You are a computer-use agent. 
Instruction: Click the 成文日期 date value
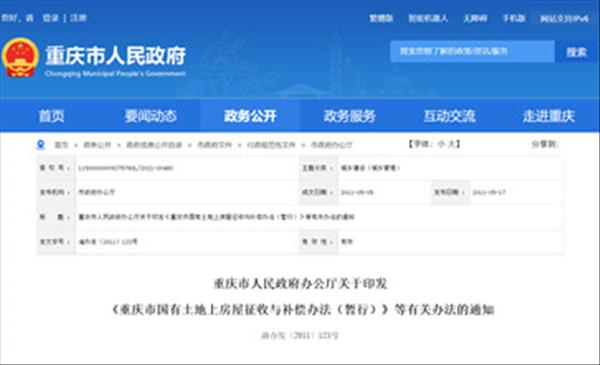(357, 192)
